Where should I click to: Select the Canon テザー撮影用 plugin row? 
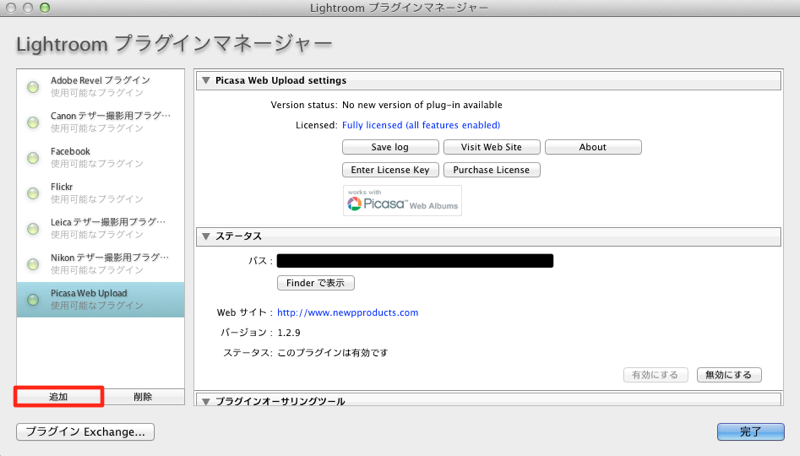click(x=101, y=122)
